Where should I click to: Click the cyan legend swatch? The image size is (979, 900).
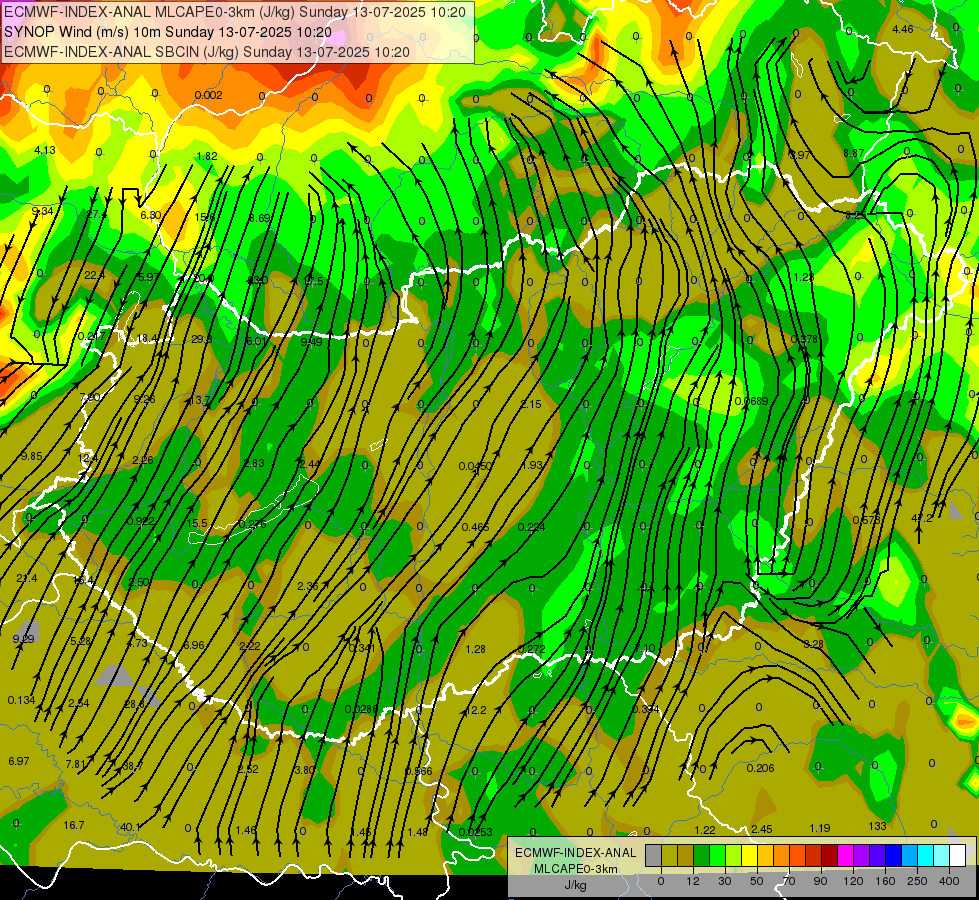(925, 855)
